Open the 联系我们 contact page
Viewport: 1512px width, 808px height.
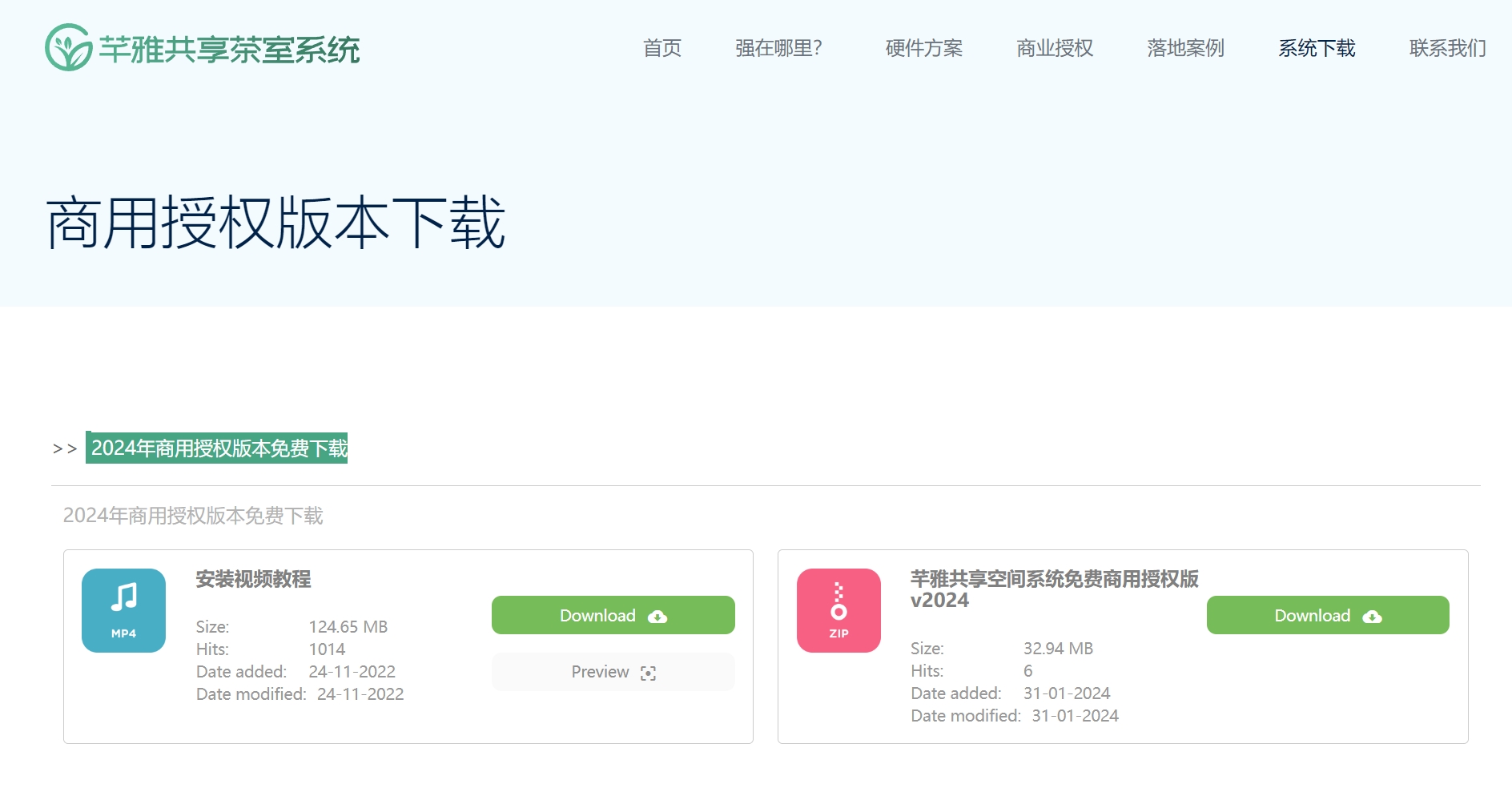click(1447, 48)
